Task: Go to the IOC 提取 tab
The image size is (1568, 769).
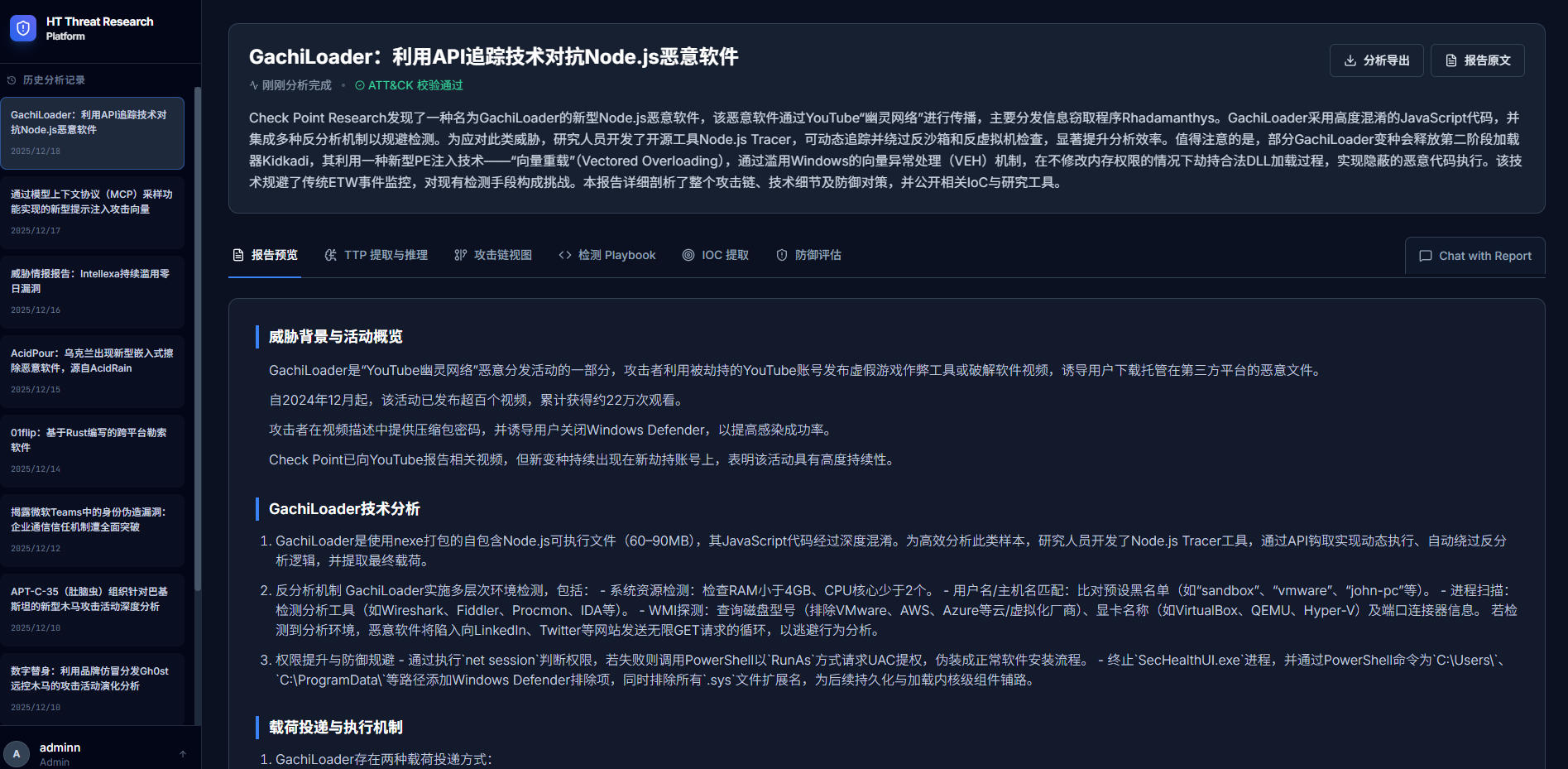Action: point(715,255)
